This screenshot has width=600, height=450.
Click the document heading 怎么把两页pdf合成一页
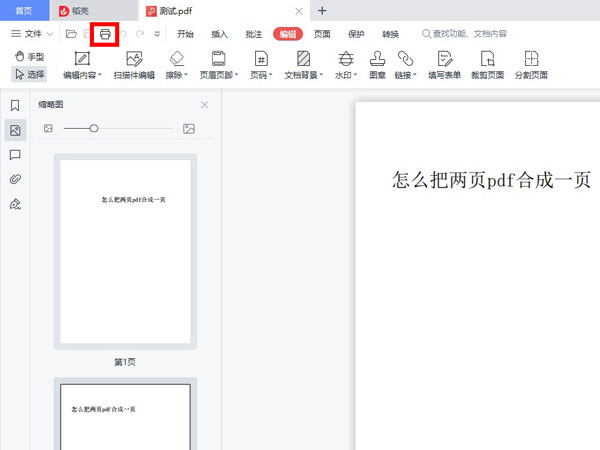(491, 180)
